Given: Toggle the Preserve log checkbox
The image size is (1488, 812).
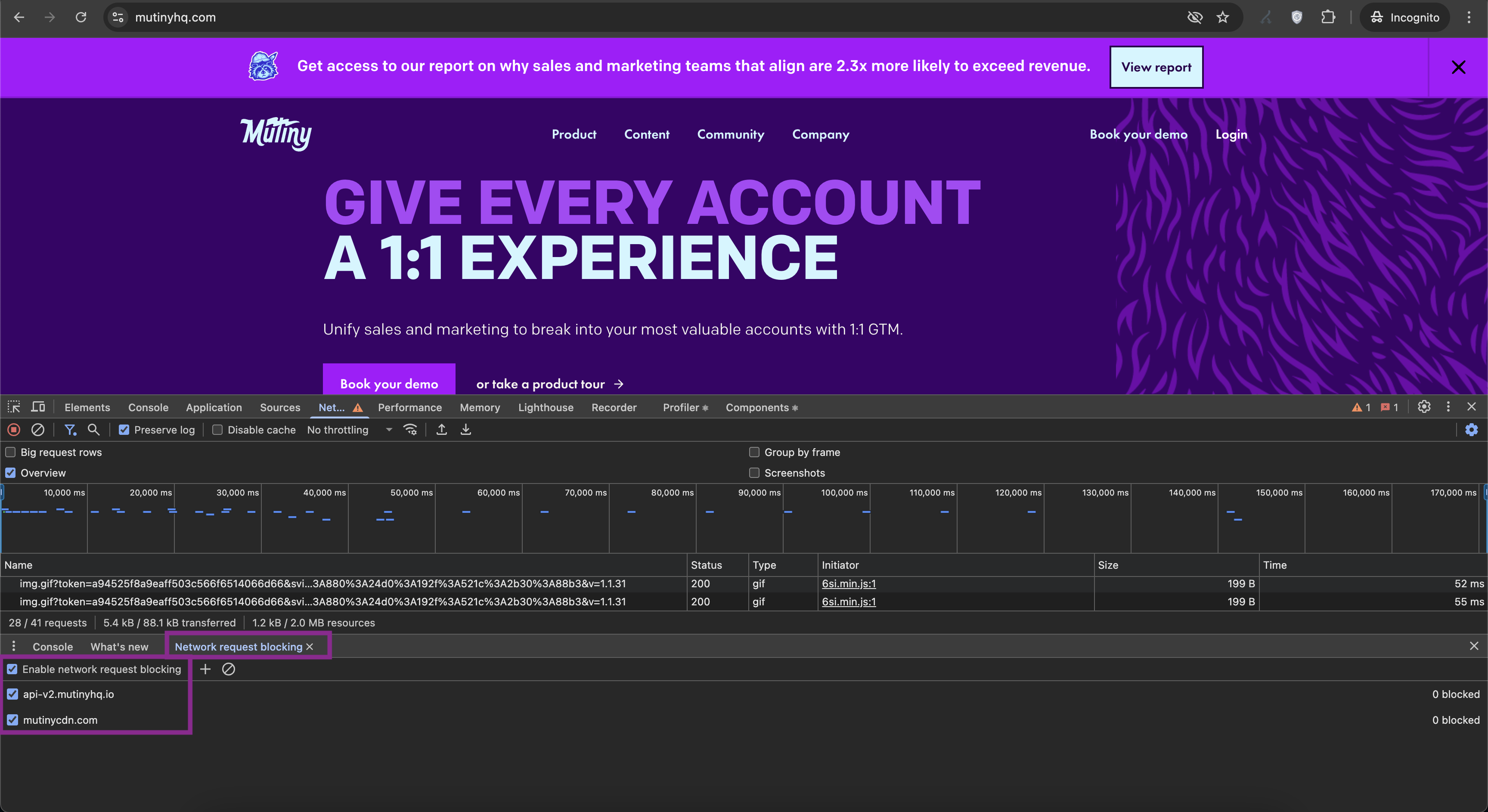Looking at the screenshot, I should tap(124, 430).
